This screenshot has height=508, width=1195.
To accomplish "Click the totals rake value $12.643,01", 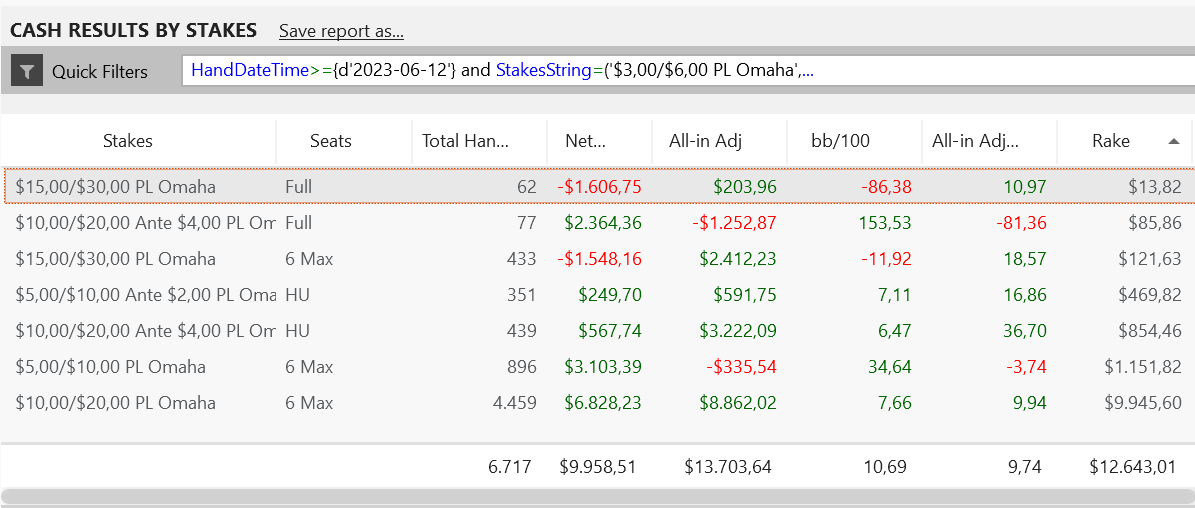I will (x=1133, y=466).
